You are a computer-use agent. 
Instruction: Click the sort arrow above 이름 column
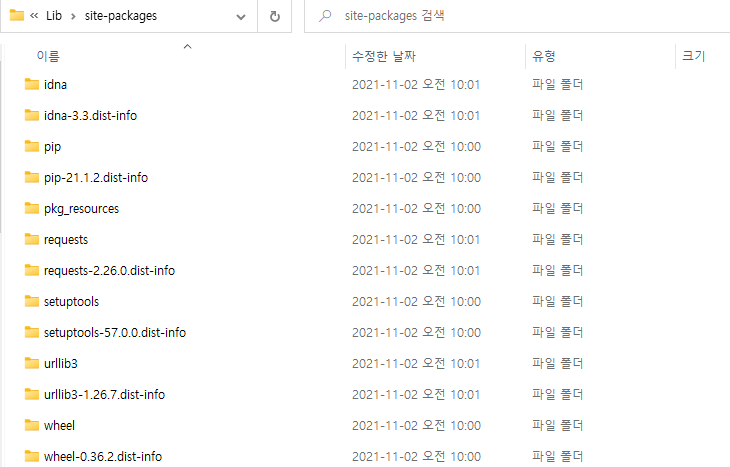click(x=188, y=46)
